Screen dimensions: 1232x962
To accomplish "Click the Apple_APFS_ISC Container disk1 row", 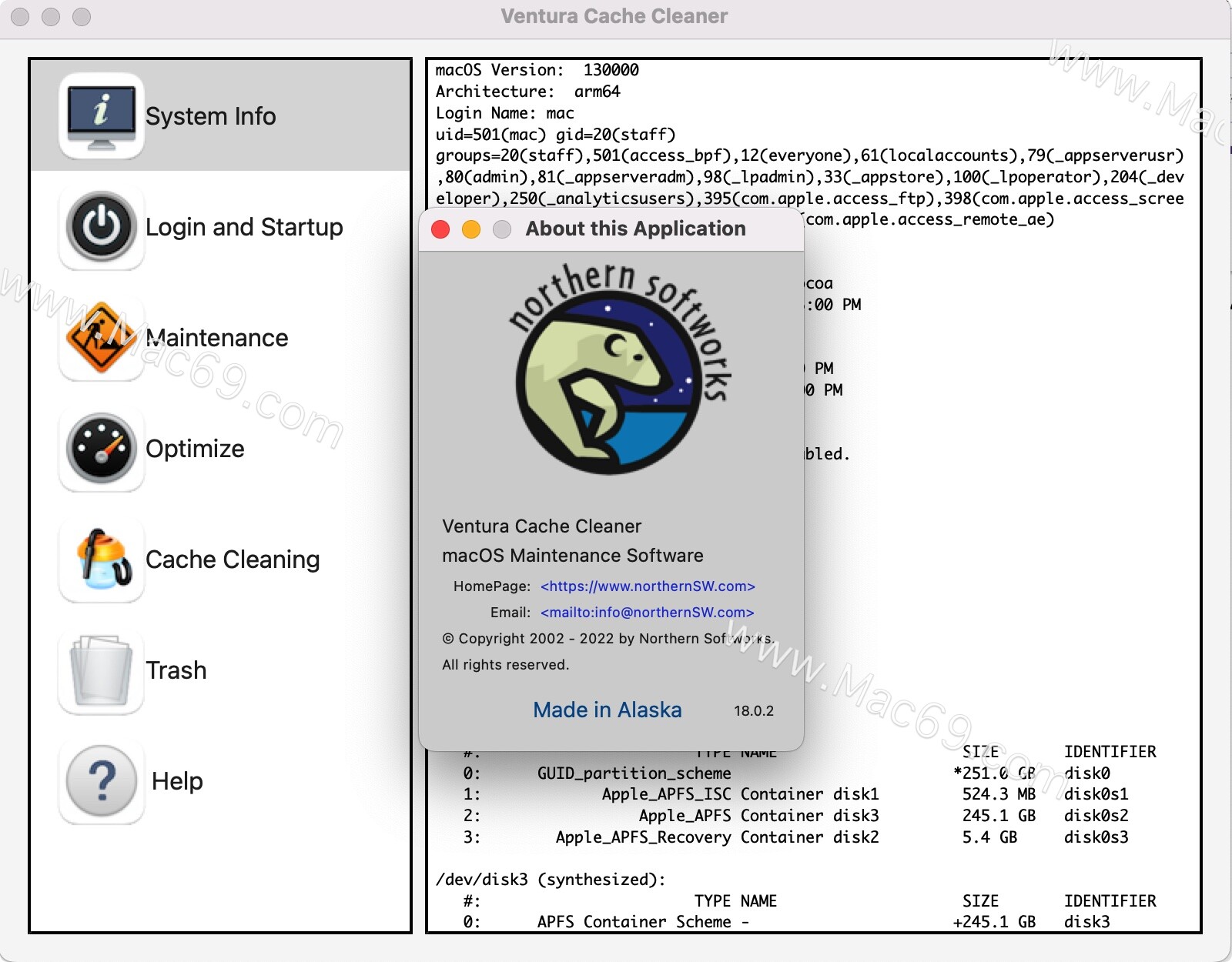I will point(795,794).
